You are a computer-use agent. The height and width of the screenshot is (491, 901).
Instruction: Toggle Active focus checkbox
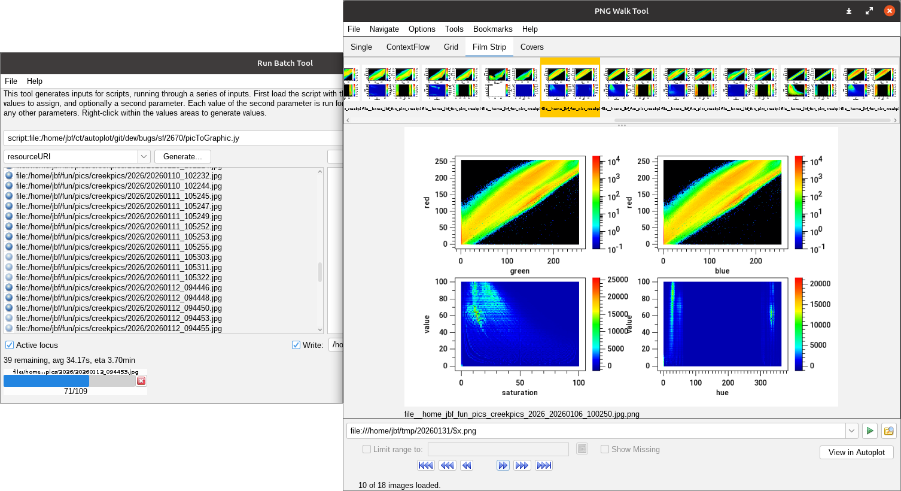10,345
